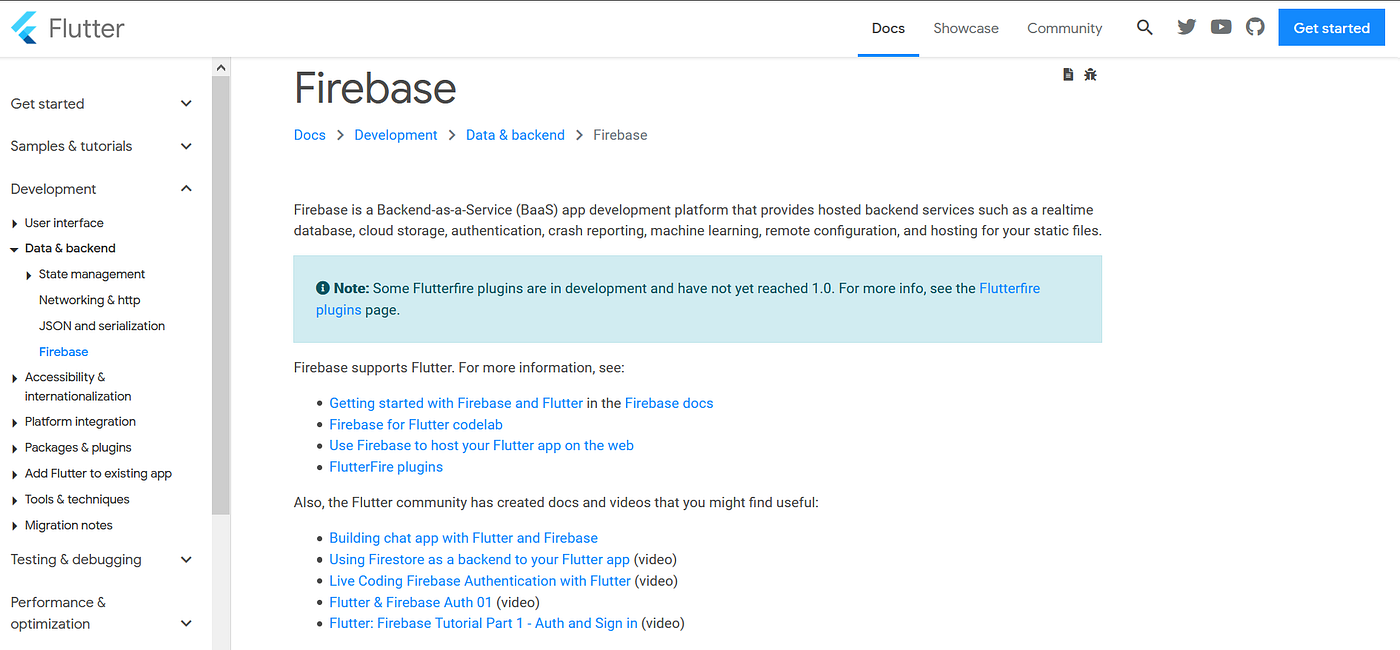Click the info icon in the Note box
Viewport: 1400px width, 650px height.
point(322,287)
